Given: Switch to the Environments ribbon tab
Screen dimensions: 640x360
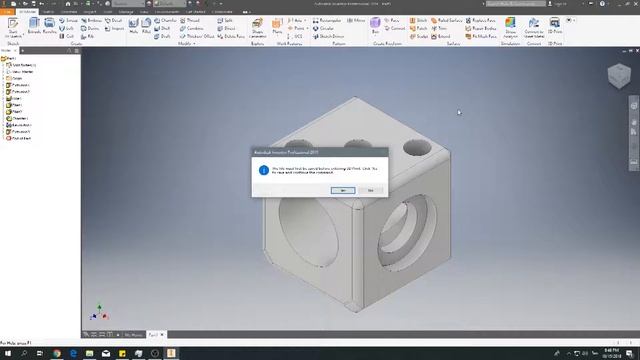Looking at the screenshot, I should click(x=167, y=12).
